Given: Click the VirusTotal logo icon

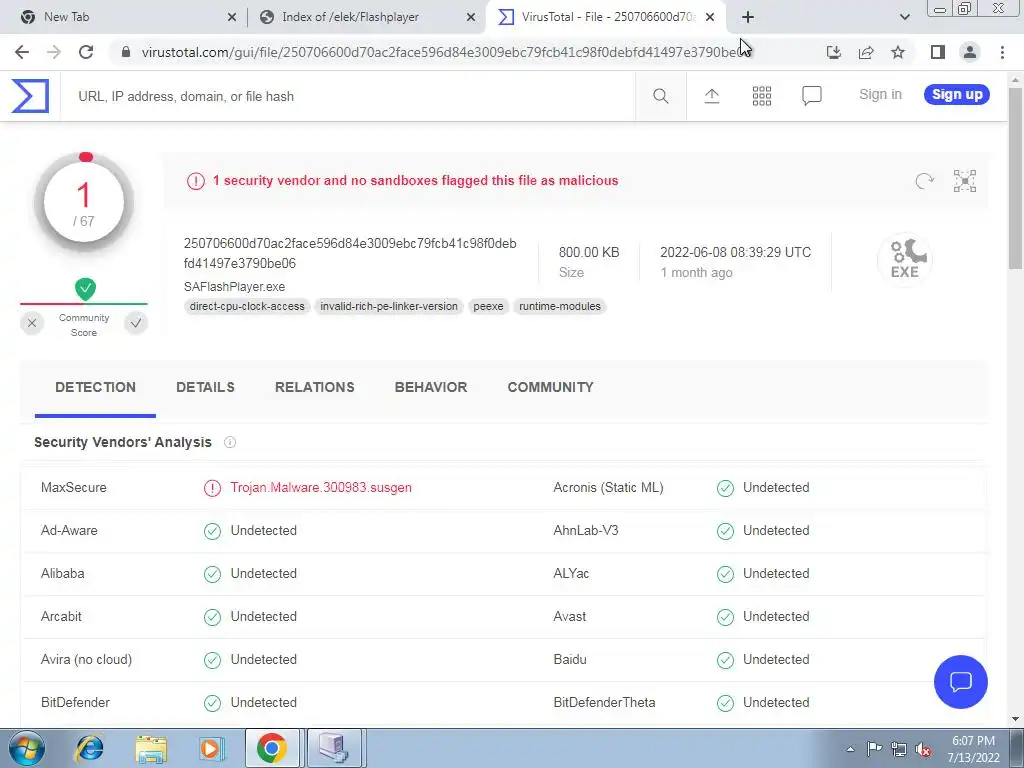Looking at the screenshot, I should (30, 96).
